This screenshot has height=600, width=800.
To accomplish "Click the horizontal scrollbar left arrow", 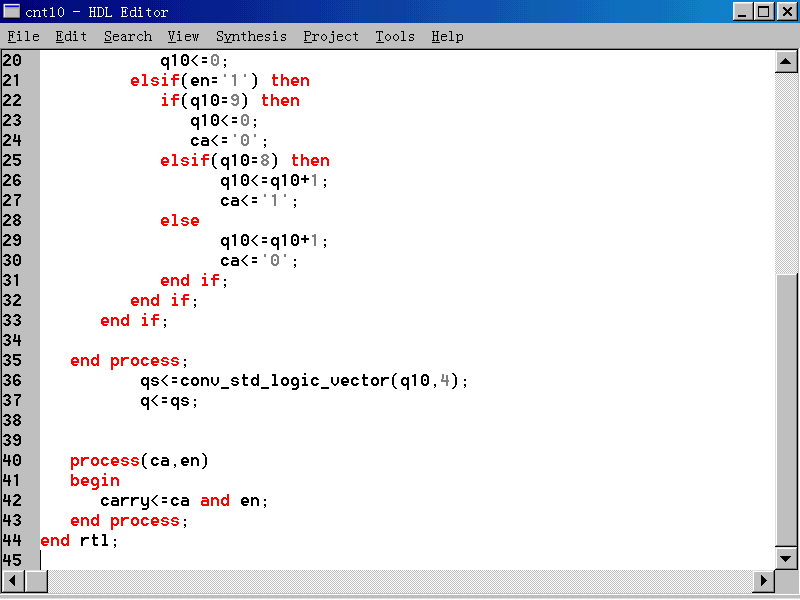I will (x=13, y=581).
